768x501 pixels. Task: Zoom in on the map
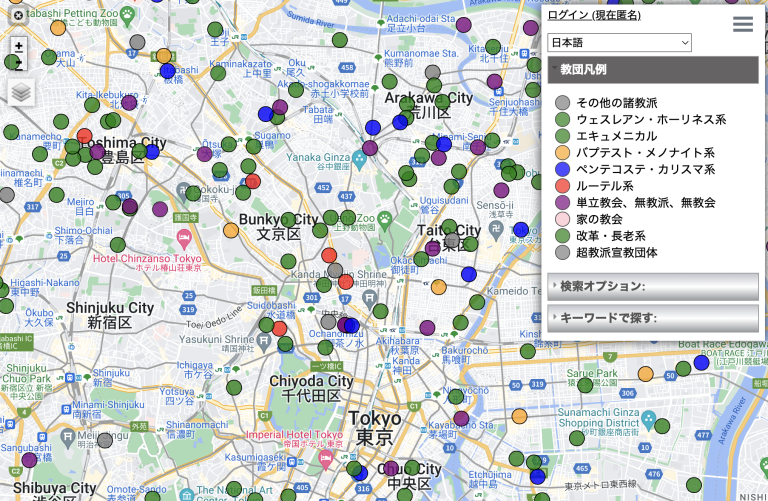[x=18, y=46]
